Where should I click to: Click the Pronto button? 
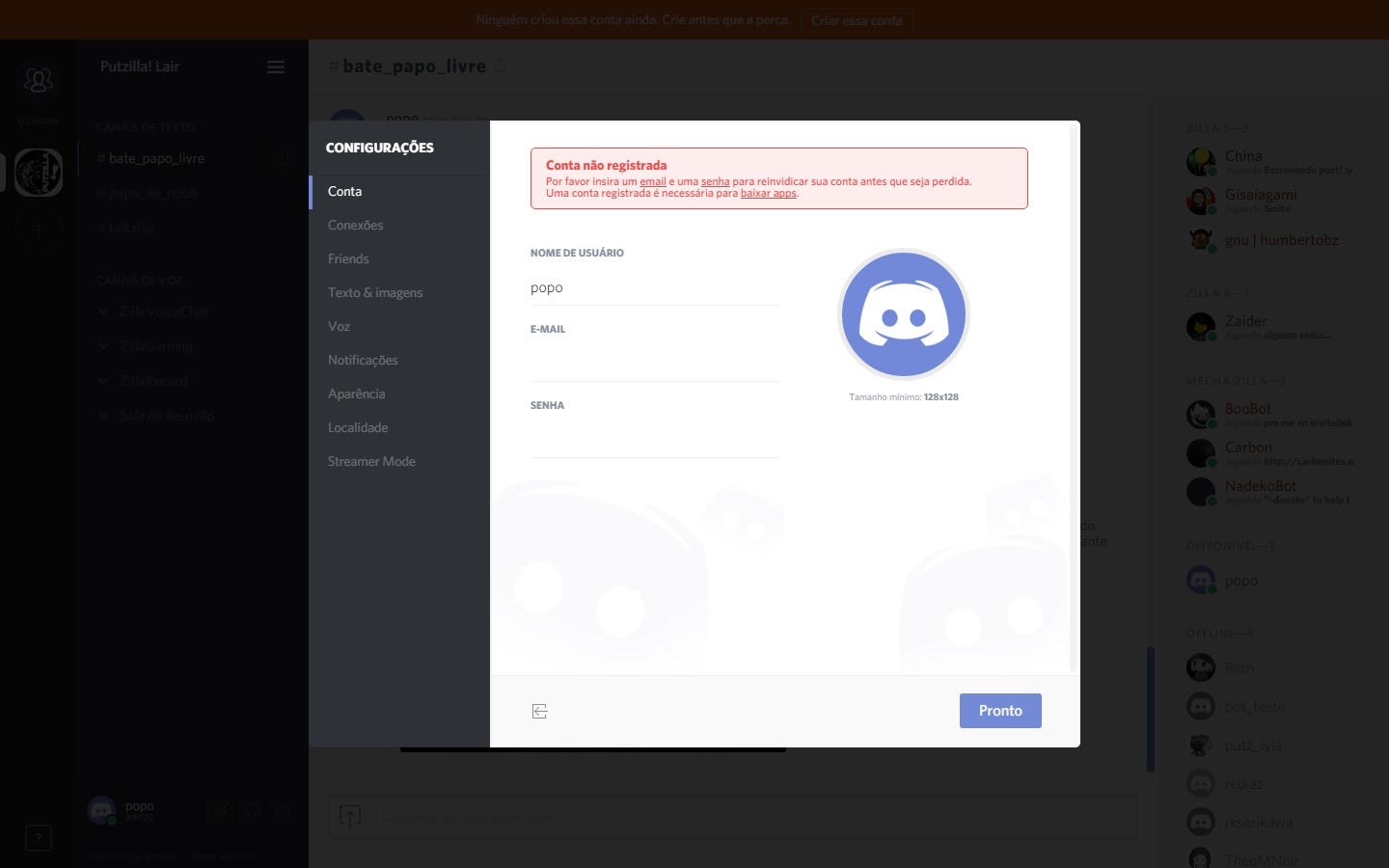click(x=1000, y=711)
